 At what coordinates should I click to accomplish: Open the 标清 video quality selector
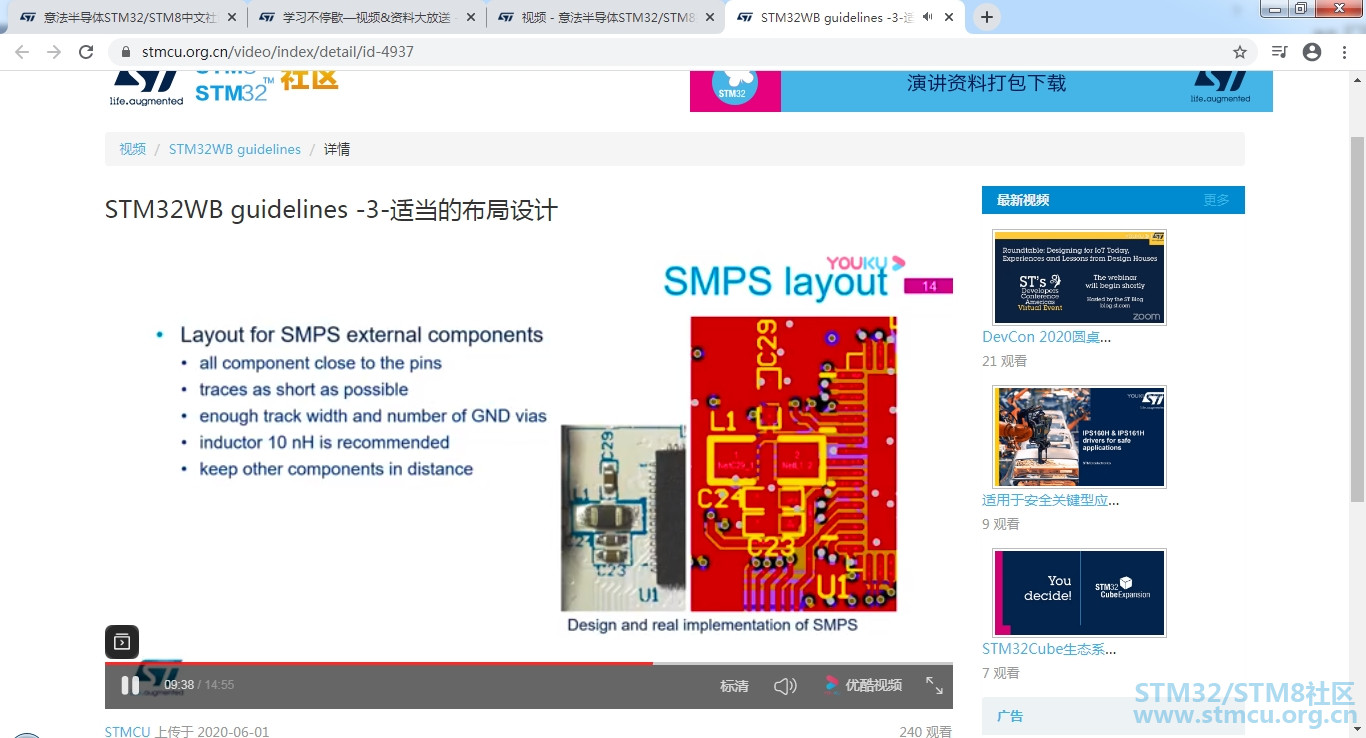[x=734, y=686]
